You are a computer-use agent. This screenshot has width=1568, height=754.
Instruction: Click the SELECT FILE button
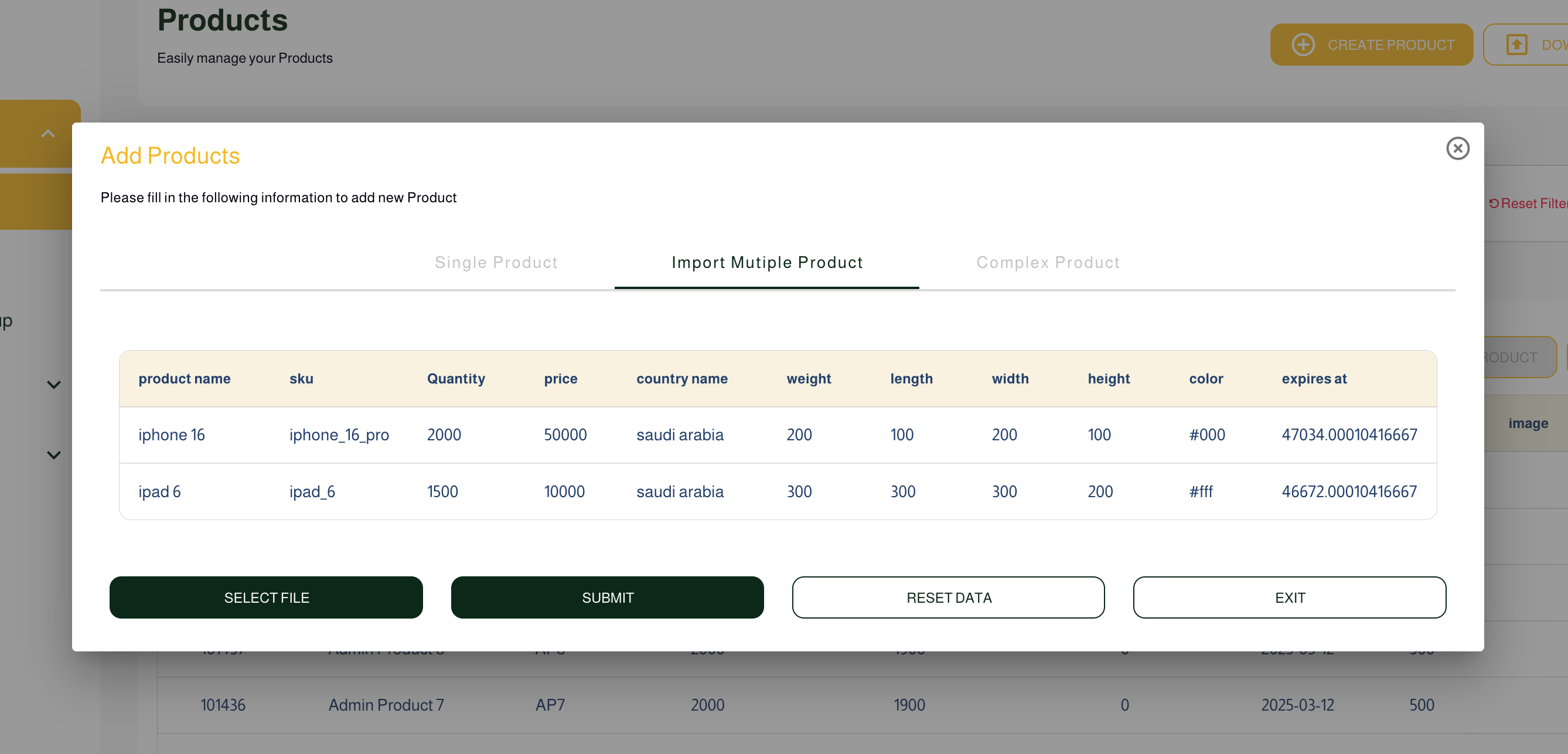tap(266, 597)
